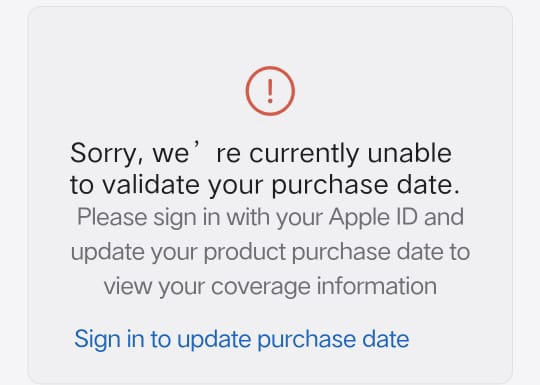Click the word 'validate' in the heading
The width and height of the screenshot is (540, 385).
(151, 185)
